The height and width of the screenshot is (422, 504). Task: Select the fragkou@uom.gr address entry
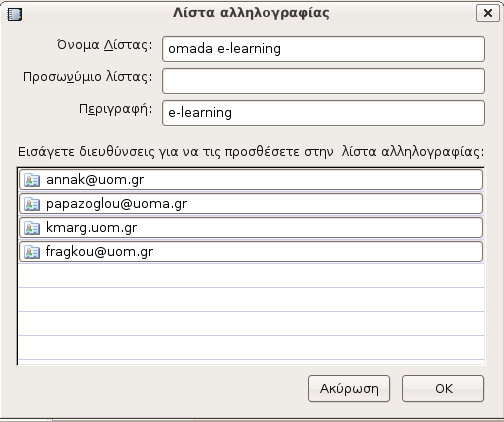[x=251, y=252]
